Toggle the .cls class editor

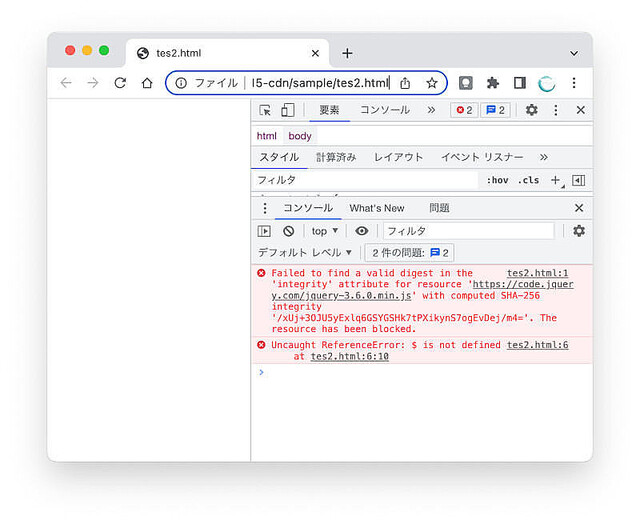coord(528,180)
